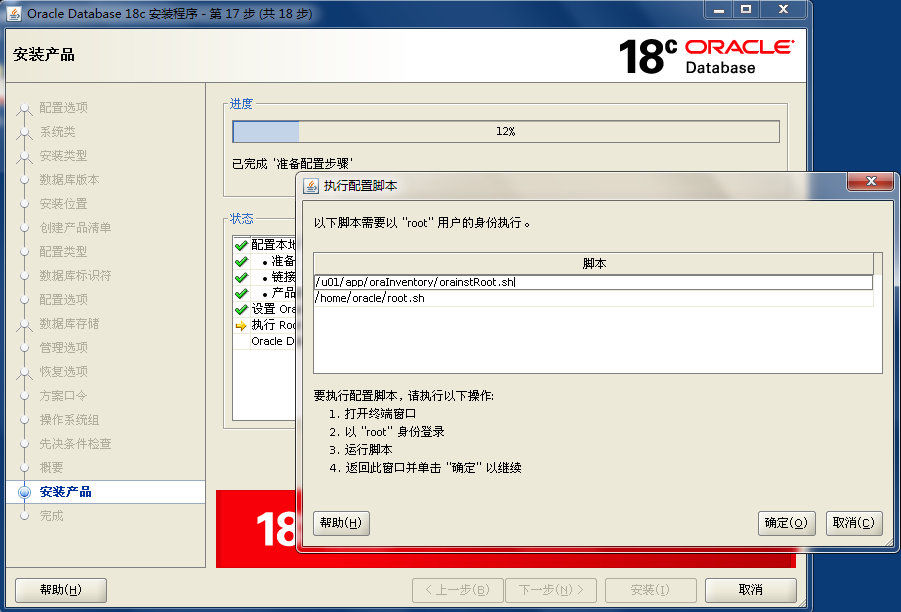Minimize the Oracle installer window
This screenshot has height=612, width=901.
718,10
